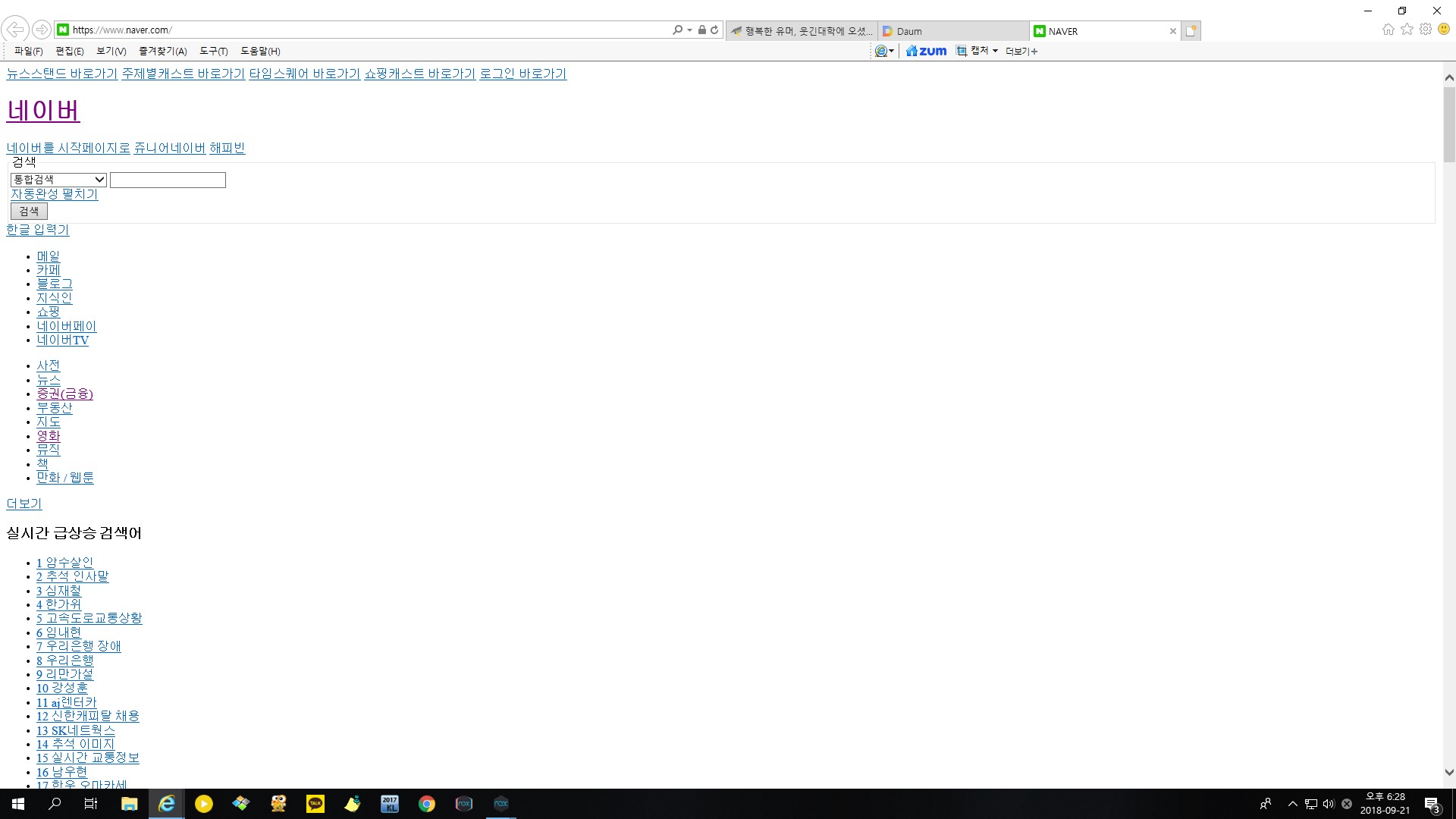Click the zum home toolbar icon
Viewport: 1456px width, 819px height.
coord(927,51)
